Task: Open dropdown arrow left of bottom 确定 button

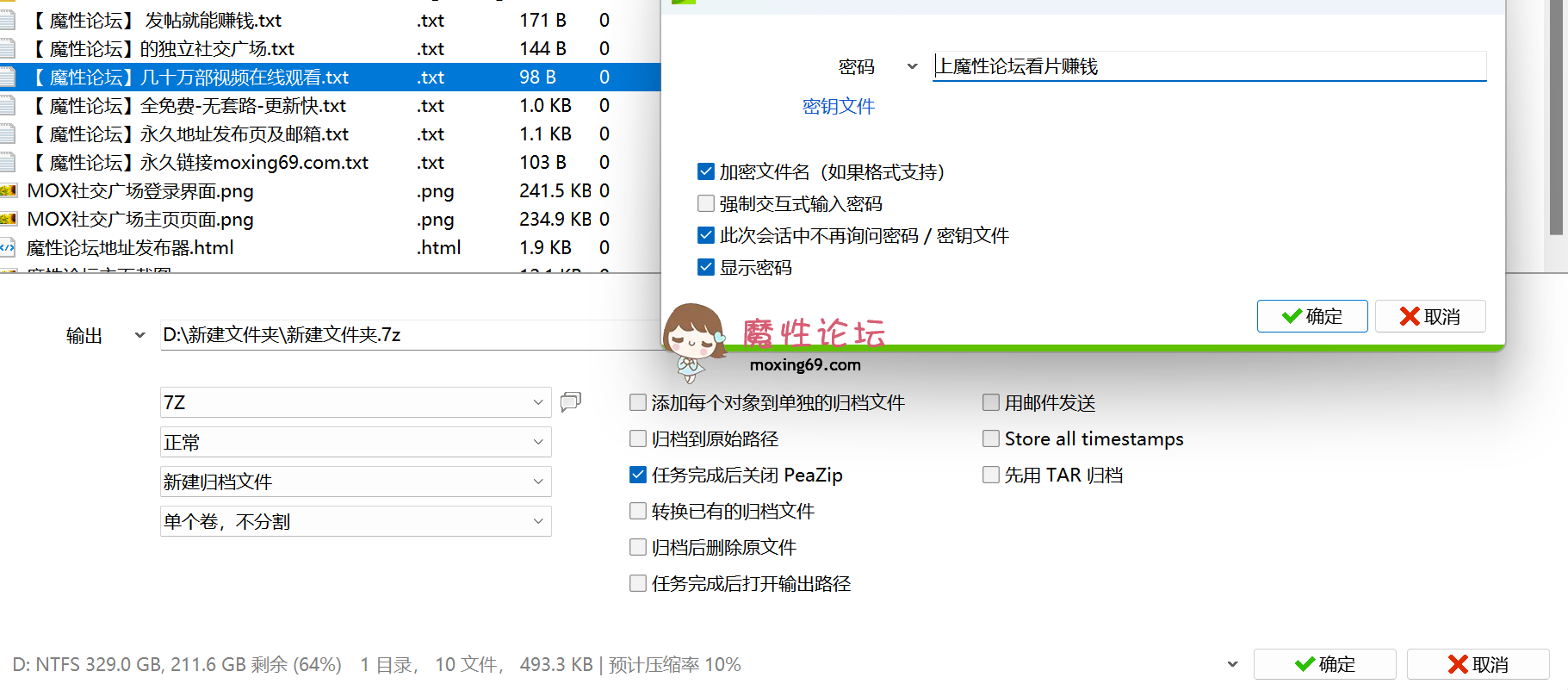Action: pyautogui.click(x=1233, y=664)
